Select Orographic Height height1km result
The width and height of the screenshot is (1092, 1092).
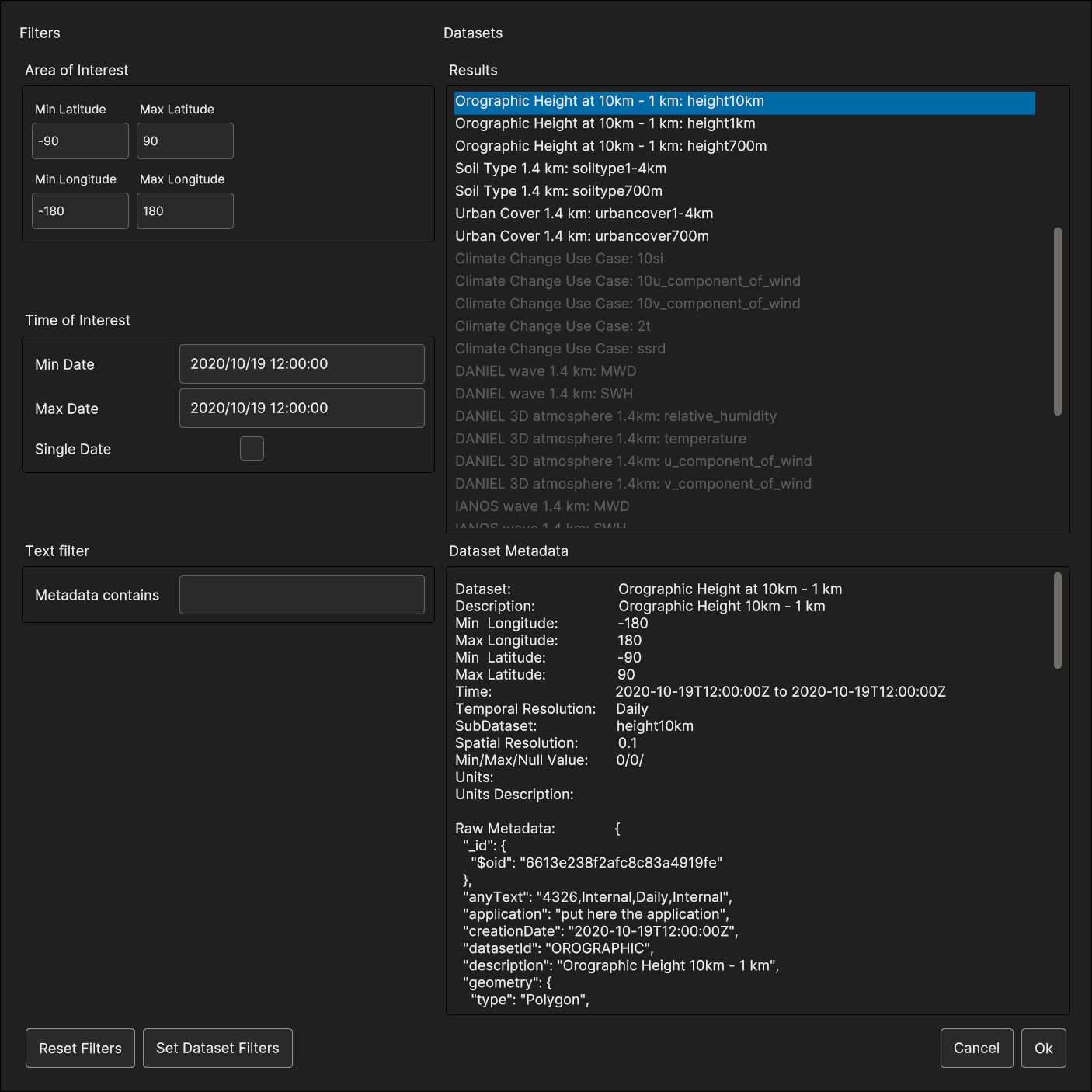coord(744,123)
